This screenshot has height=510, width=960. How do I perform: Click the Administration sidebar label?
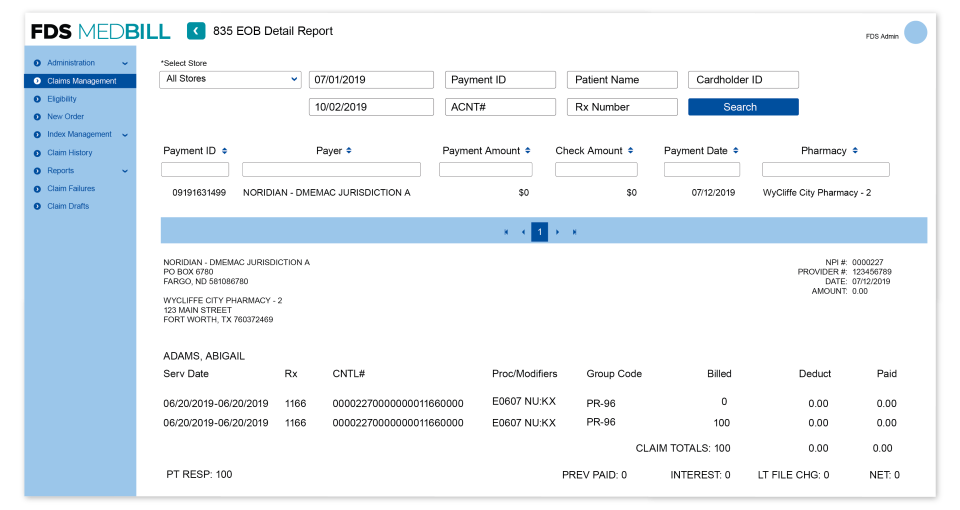(x=71, y=63)
